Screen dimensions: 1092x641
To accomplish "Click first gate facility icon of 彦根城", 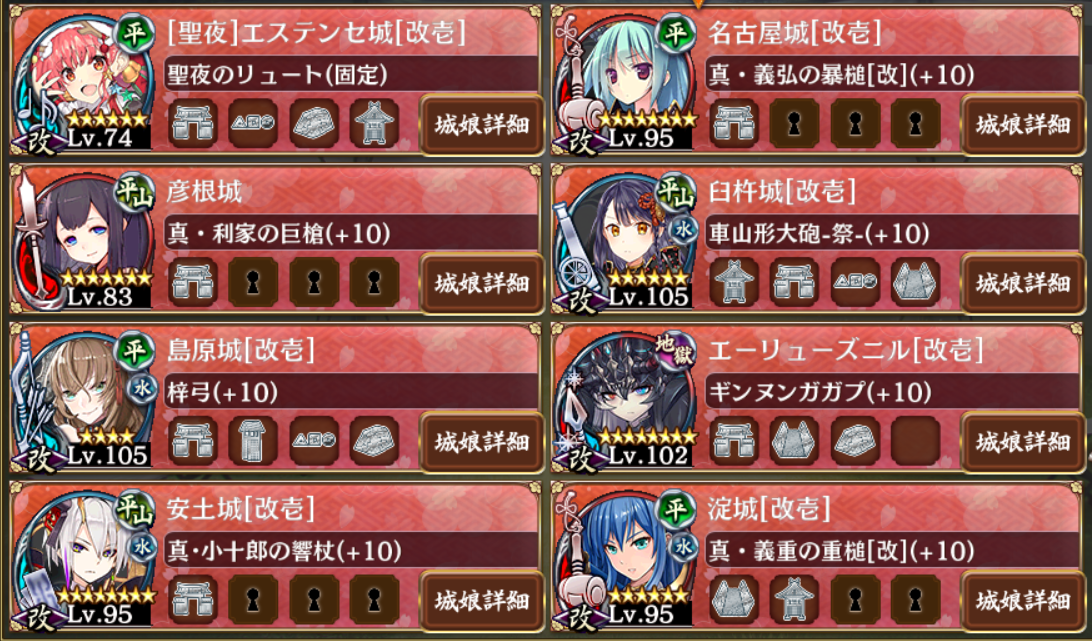I will point(192,283).
